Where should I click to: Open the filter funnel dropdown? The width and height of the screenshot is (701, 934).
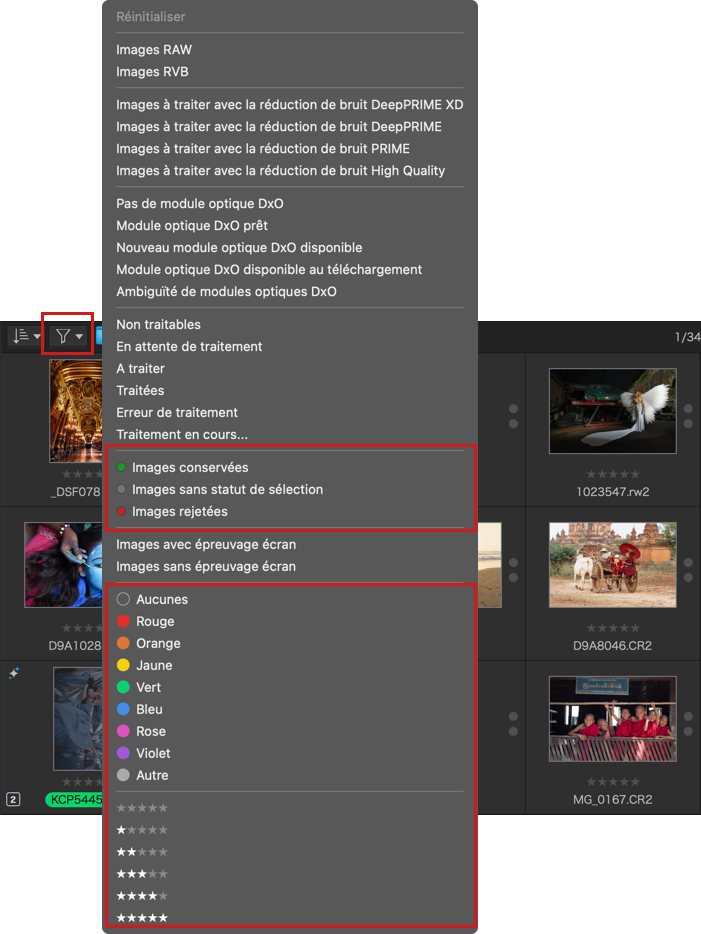pyautogui.click(x=69, y=337)
